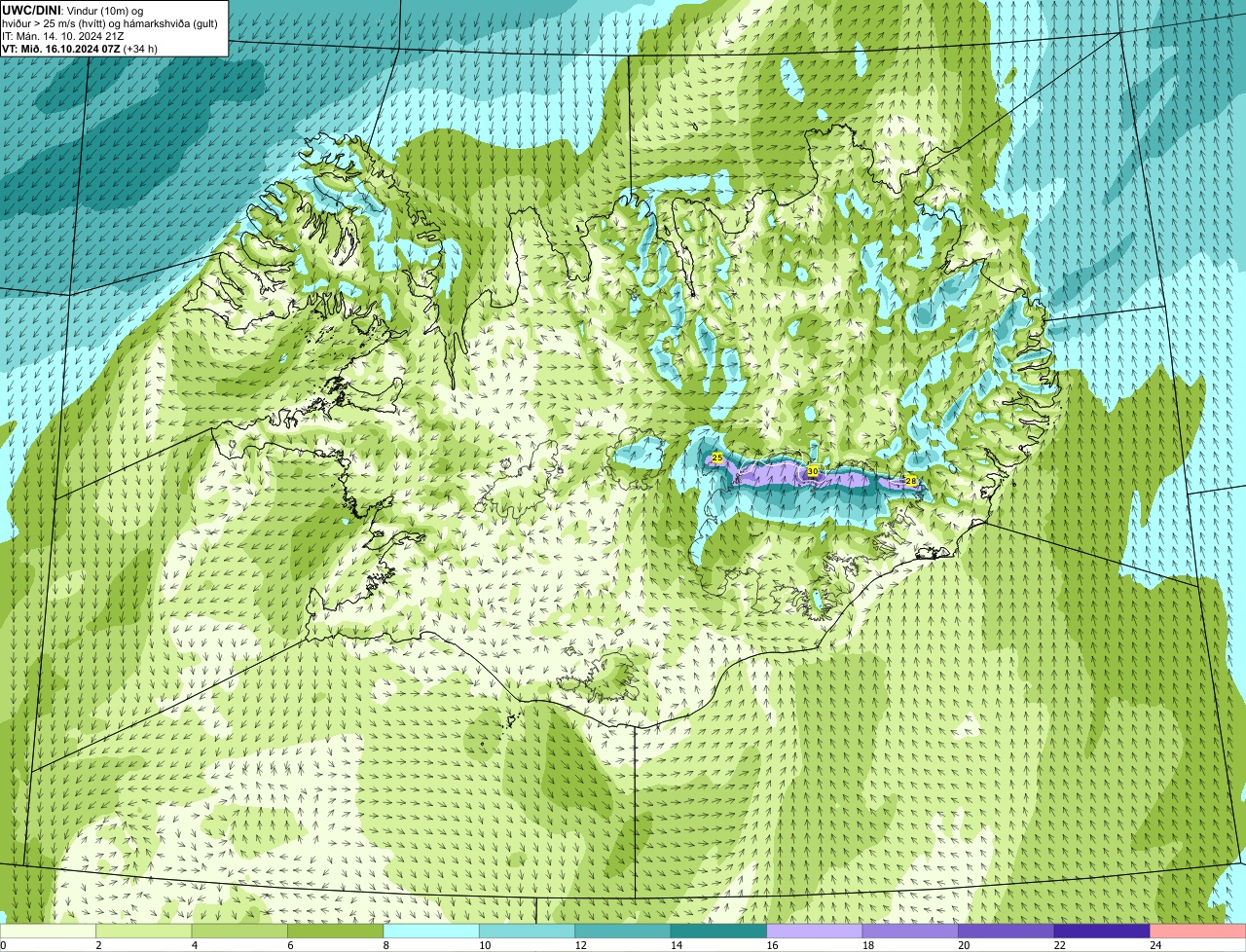Click the scale tick label "20"
1246x952 pixels.
pos(964,945)
